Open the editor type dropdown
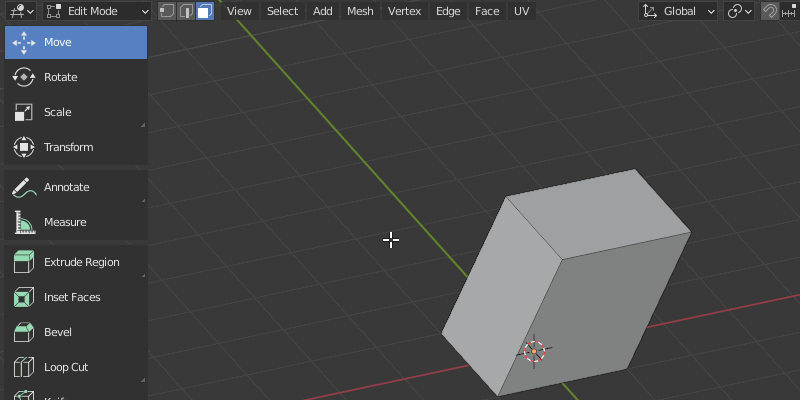 tap(21, 11)
